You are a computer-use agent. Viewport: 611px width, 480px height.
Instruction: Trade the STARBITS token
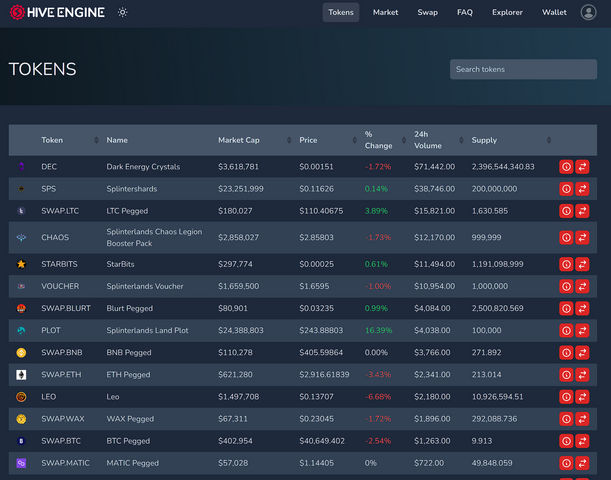(x=582, y=264)
